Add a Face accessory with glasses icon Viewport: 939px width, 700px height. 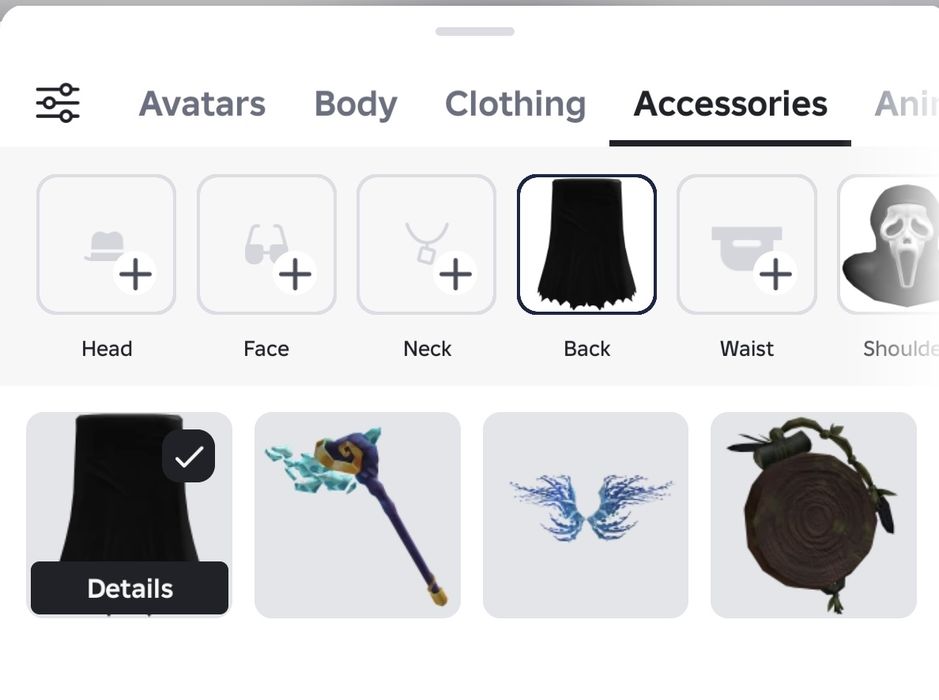tap(266, 244)
